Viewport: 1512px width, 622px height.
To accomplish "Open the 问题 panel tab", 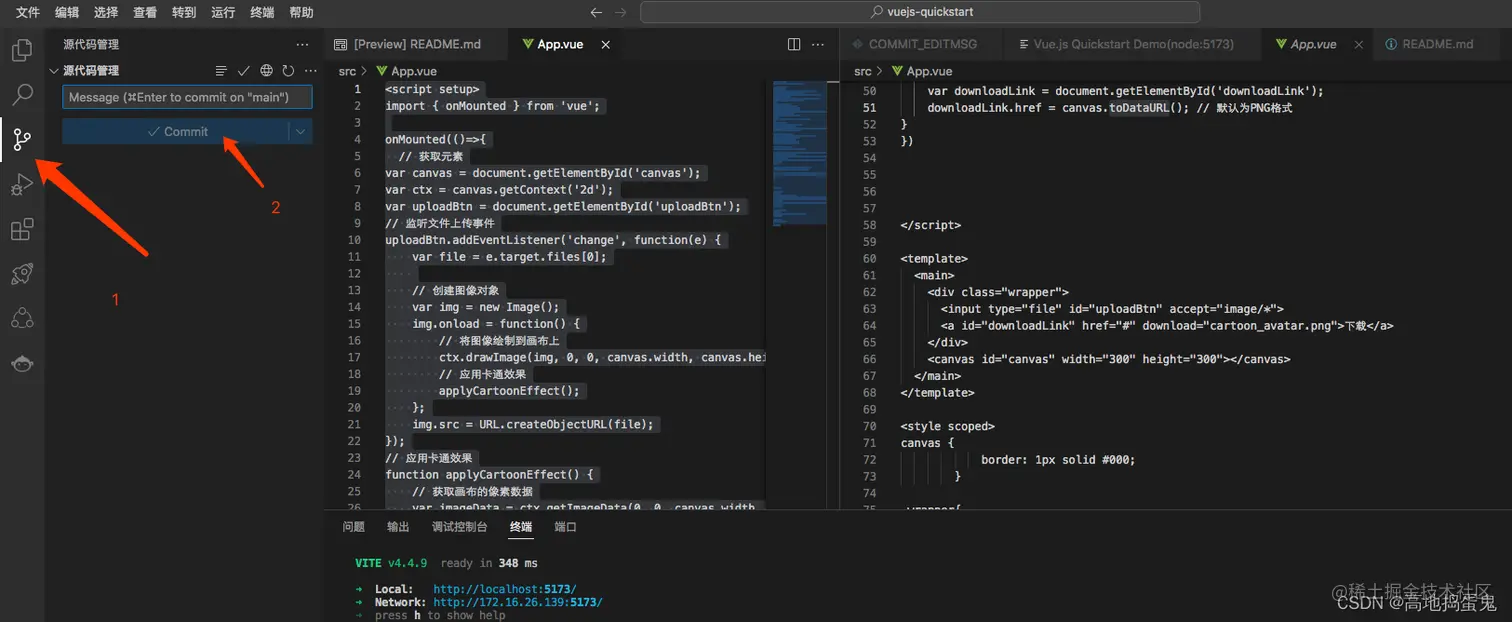I will [x=354, y=527].
